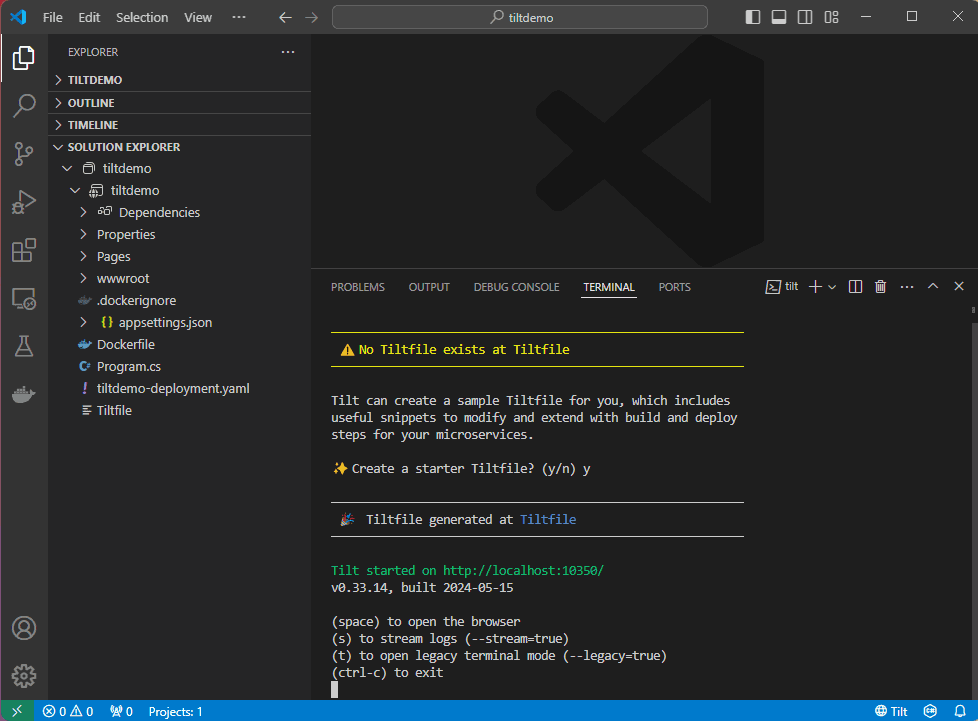Open the blue Tiltfile link in terminal
Viewport: 978px width, 721px height.
pos(548,519)
